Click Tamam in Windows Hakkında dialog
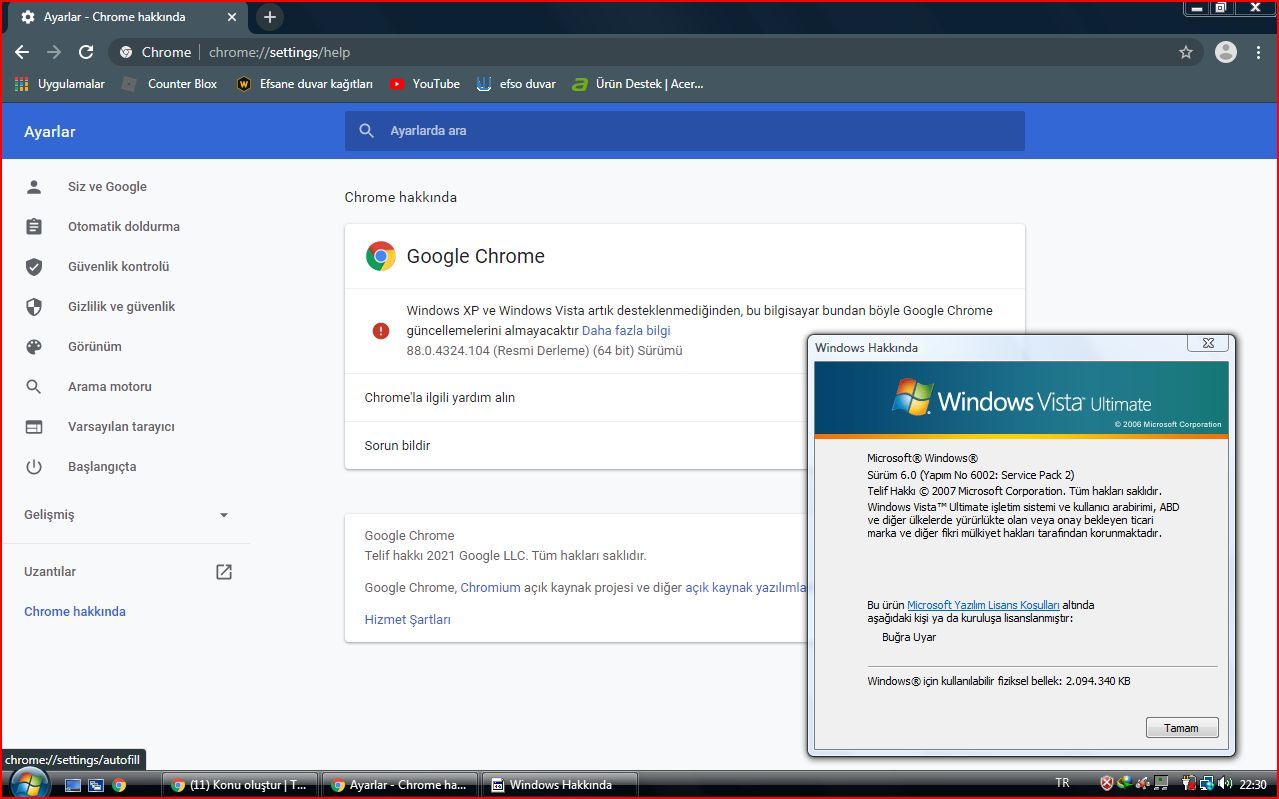1279x799 pixels. coord(1181,728)
